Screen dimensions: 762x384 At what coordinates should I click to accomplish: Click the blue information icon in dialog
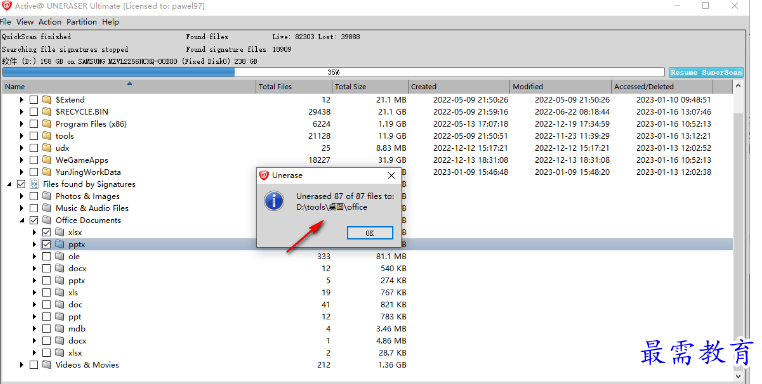click(274, 200)
